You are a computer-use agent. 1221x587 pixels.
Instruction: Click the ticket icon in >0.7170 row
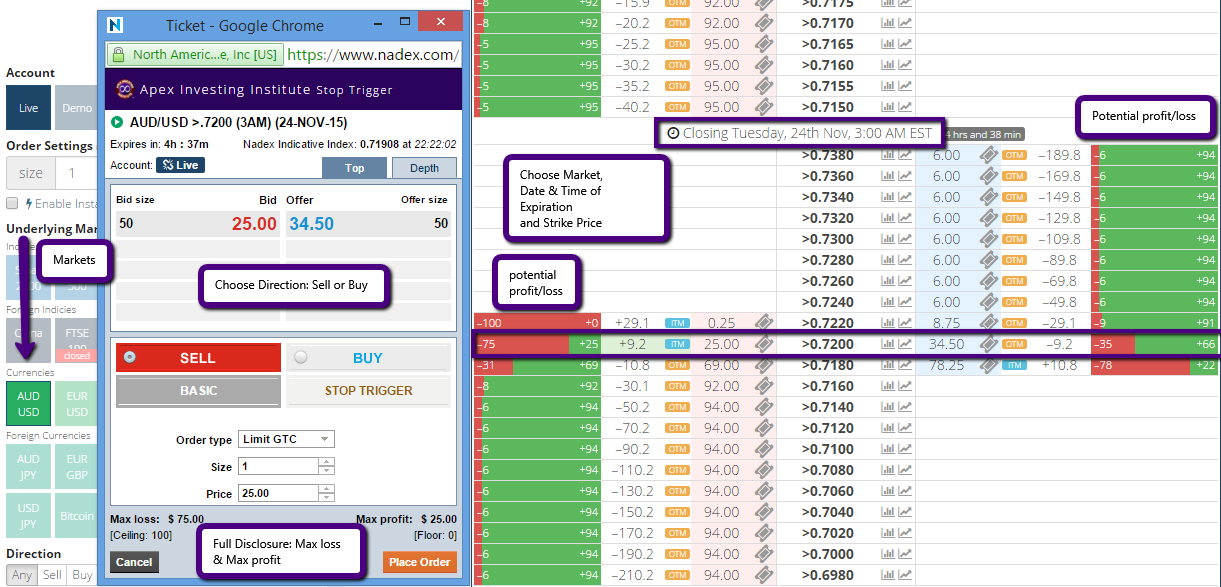point(764,23)
